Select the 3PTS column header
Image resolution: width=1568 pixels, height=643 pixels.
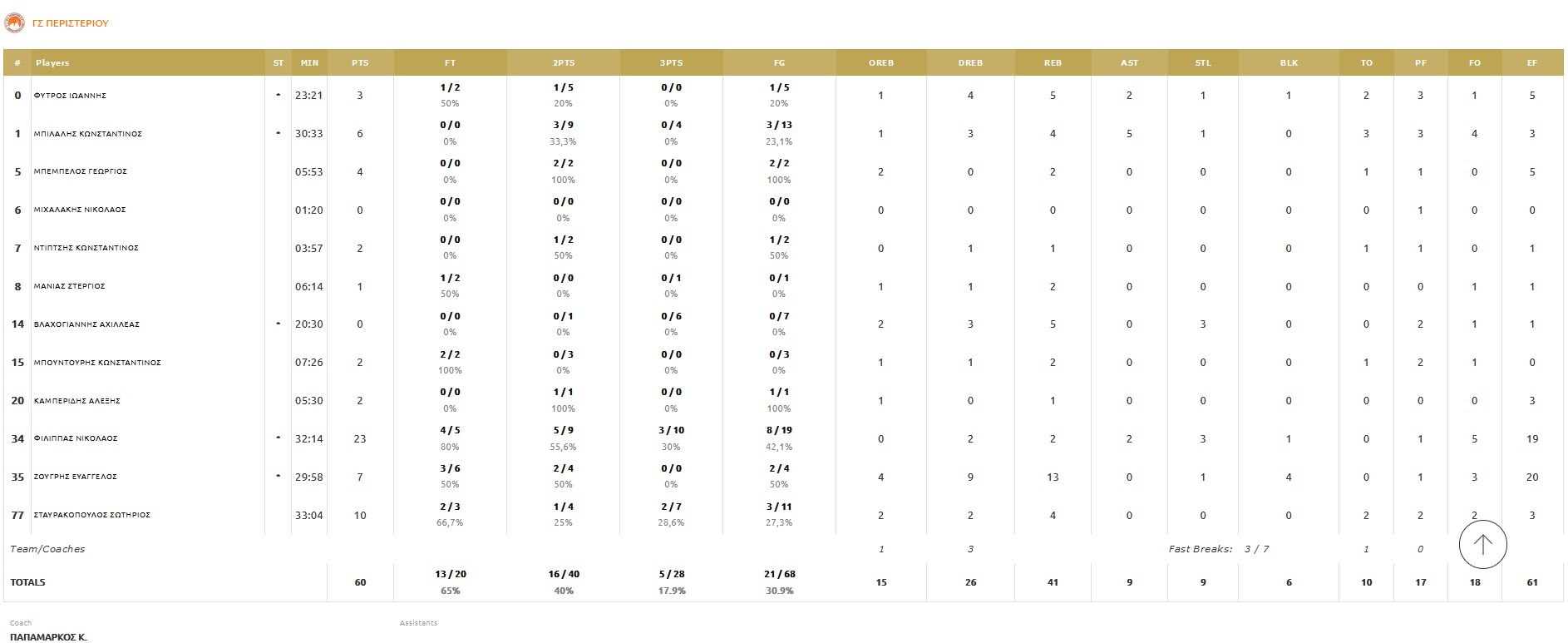(671, 63)
